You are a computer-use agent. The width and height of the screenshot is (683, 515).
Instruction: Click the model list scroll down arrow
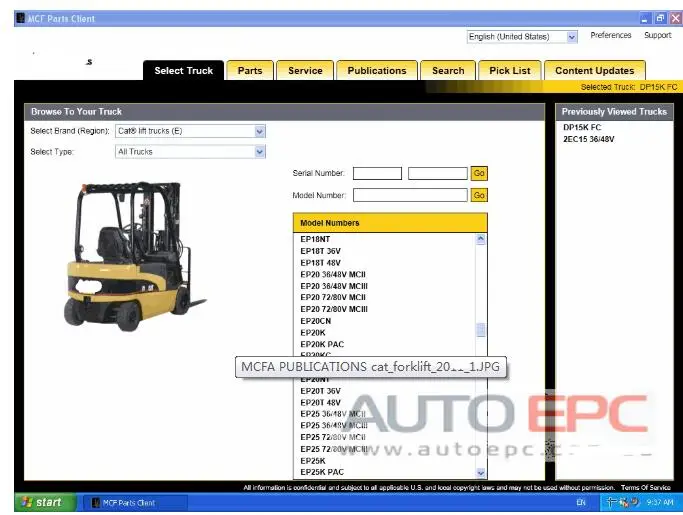(480, 473)
